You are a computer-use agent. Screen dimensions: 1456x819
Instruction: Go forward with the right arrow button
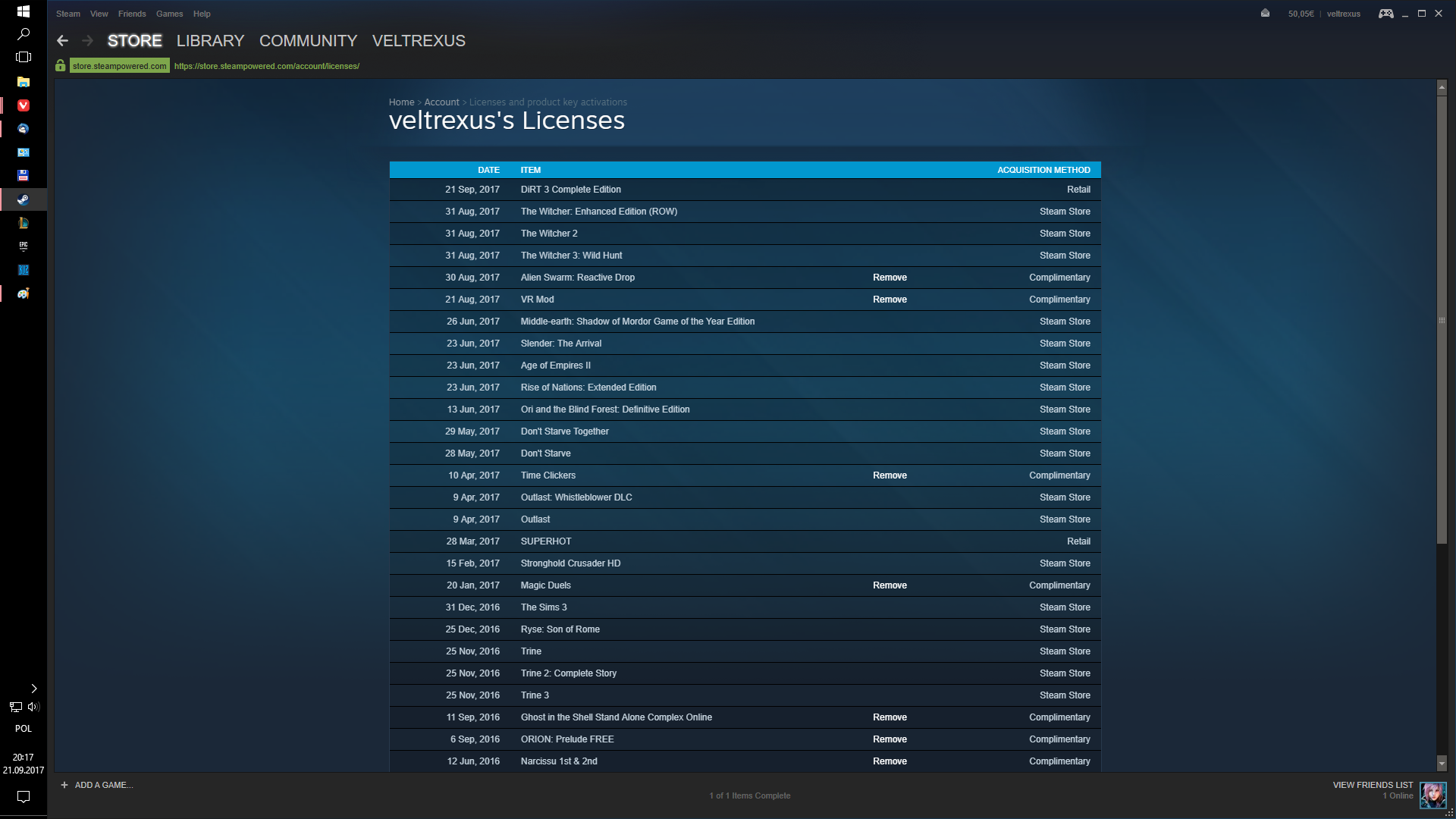point(87,41)
